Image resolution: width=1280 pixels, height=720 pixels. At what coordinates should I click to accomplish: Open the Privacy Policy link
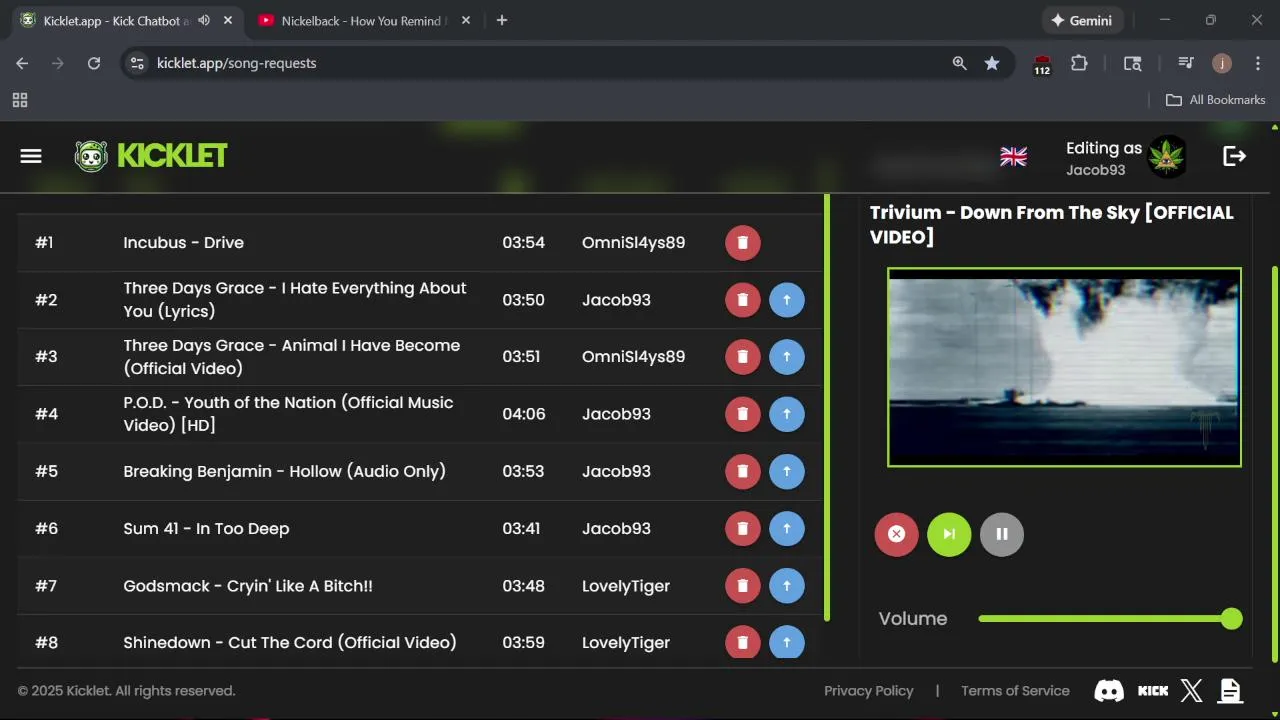[x=869, y=691]
